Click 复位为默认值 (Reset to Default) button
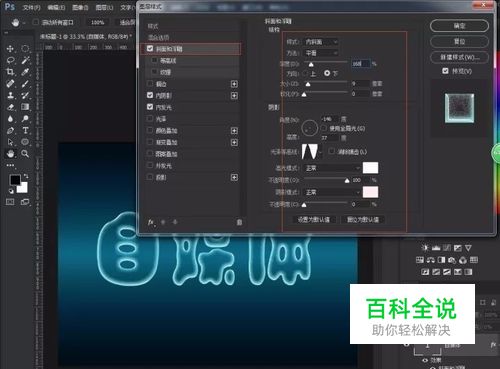The width and height of the screenshot is (500, 369). point(363,219)
